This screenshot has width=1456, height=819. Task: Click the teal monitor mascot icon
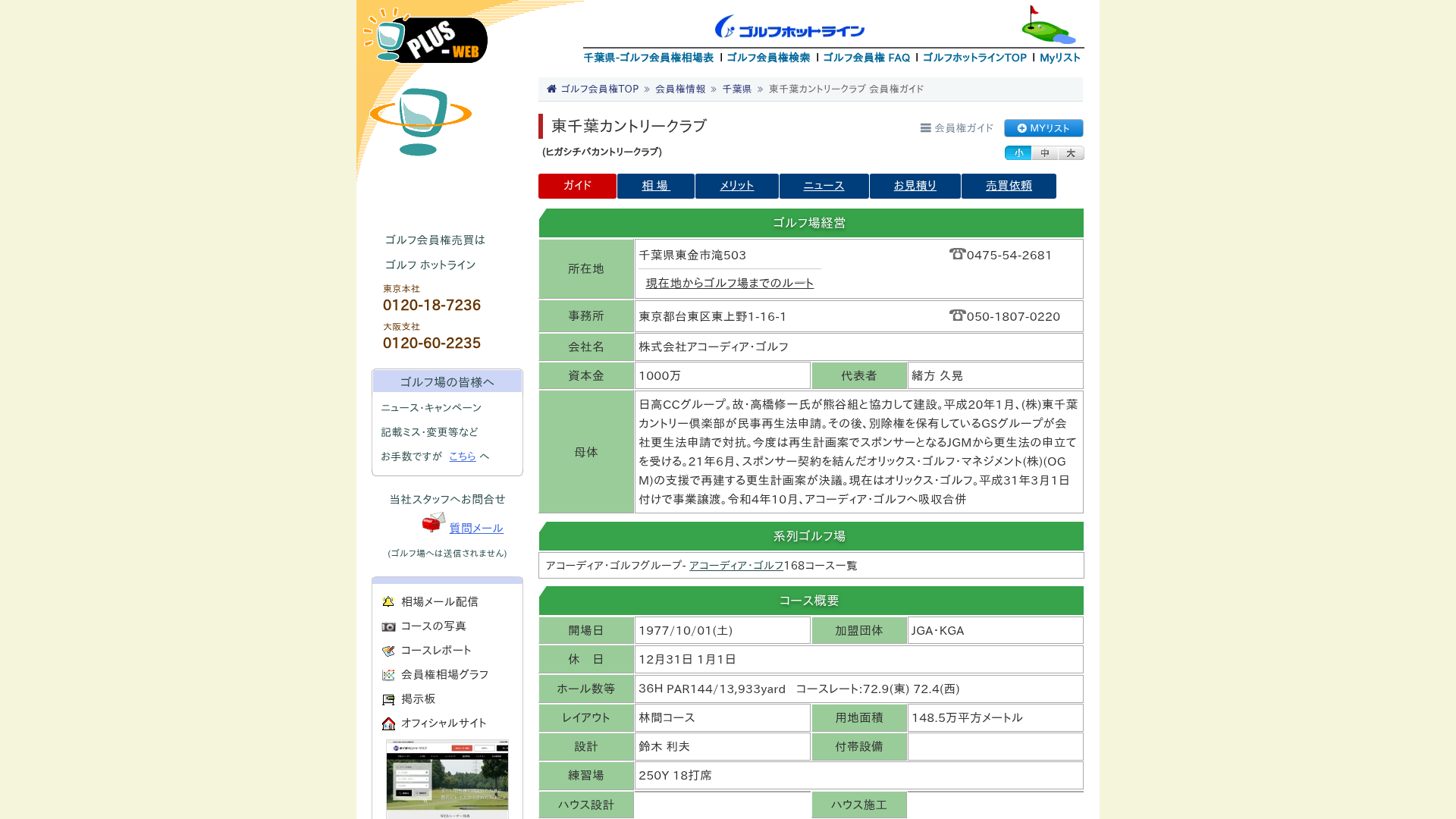(x=420, y=121)
